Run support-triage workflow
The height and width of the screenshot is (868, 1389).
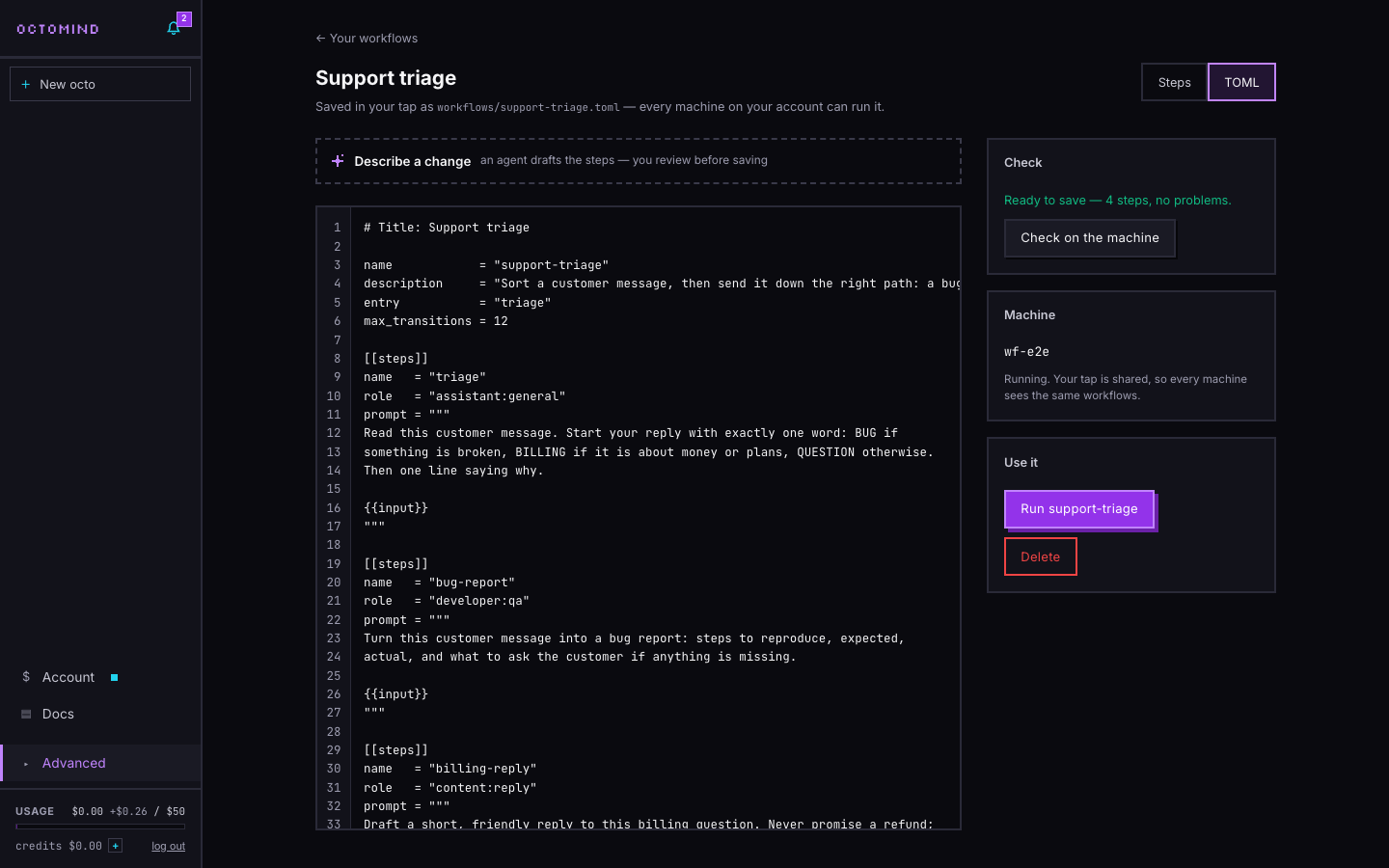point(1079,509)
